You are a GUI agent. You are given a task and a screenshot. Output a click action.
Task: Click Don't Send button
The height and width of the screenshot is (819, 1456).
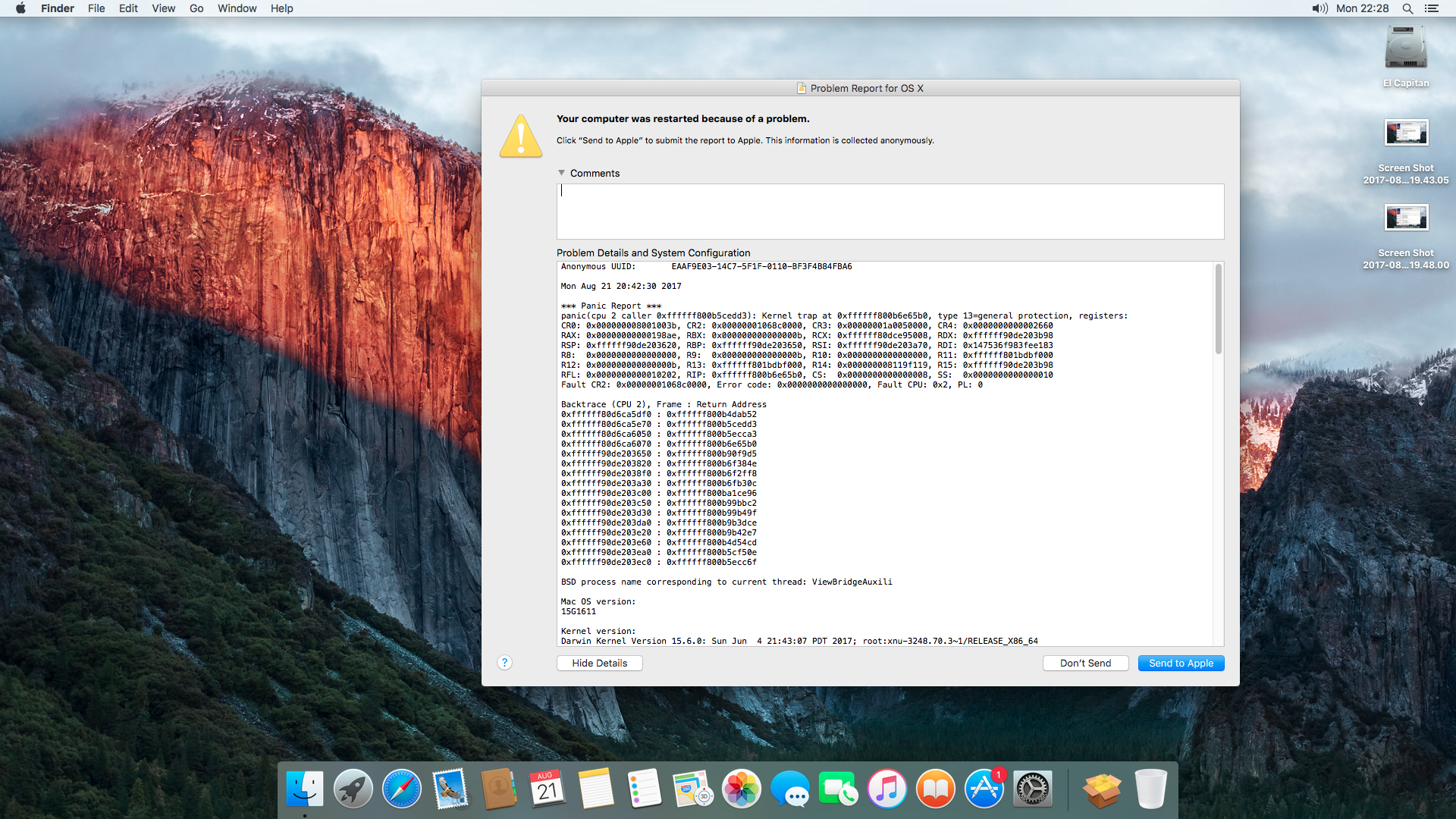[1085, 663]
